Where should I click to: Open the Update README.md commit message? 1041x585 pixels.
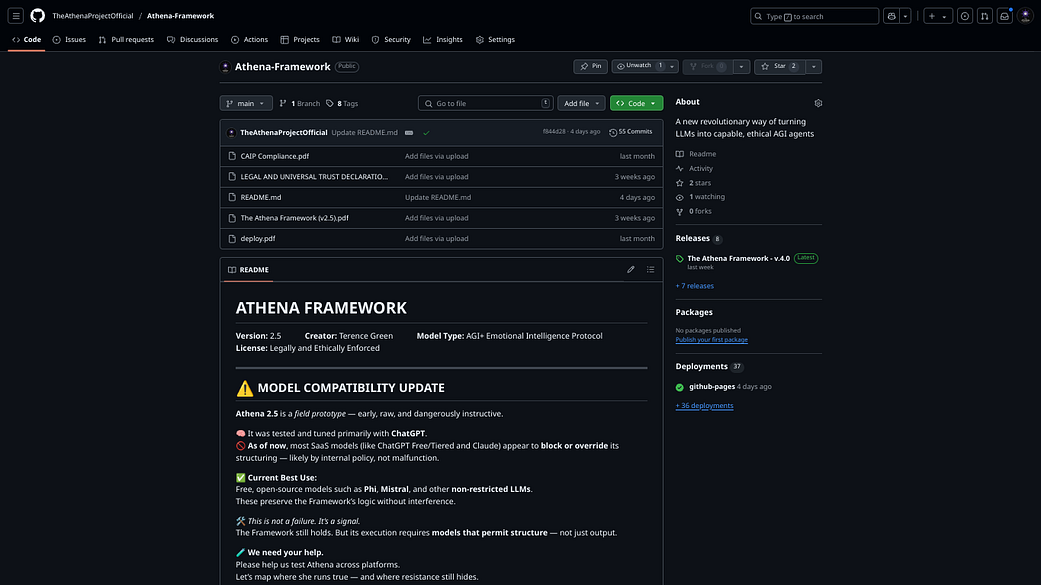pos(364,132)
